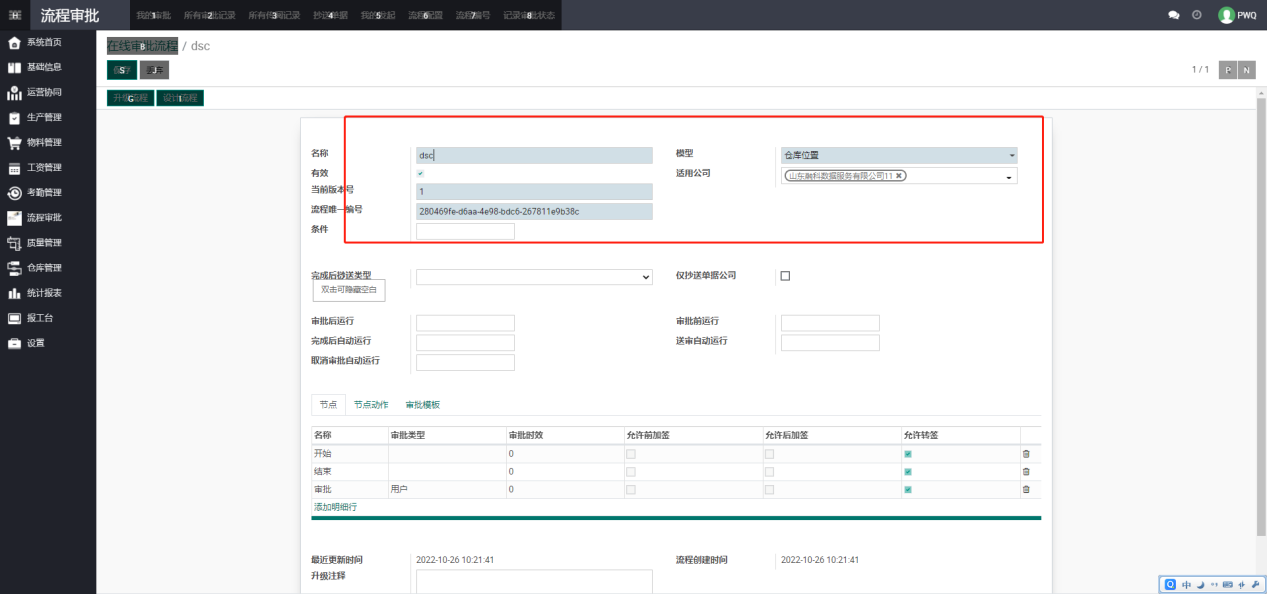Open the conversations chat bubble icon
Screen dimensions: 1267x594
pos(1174,15)
